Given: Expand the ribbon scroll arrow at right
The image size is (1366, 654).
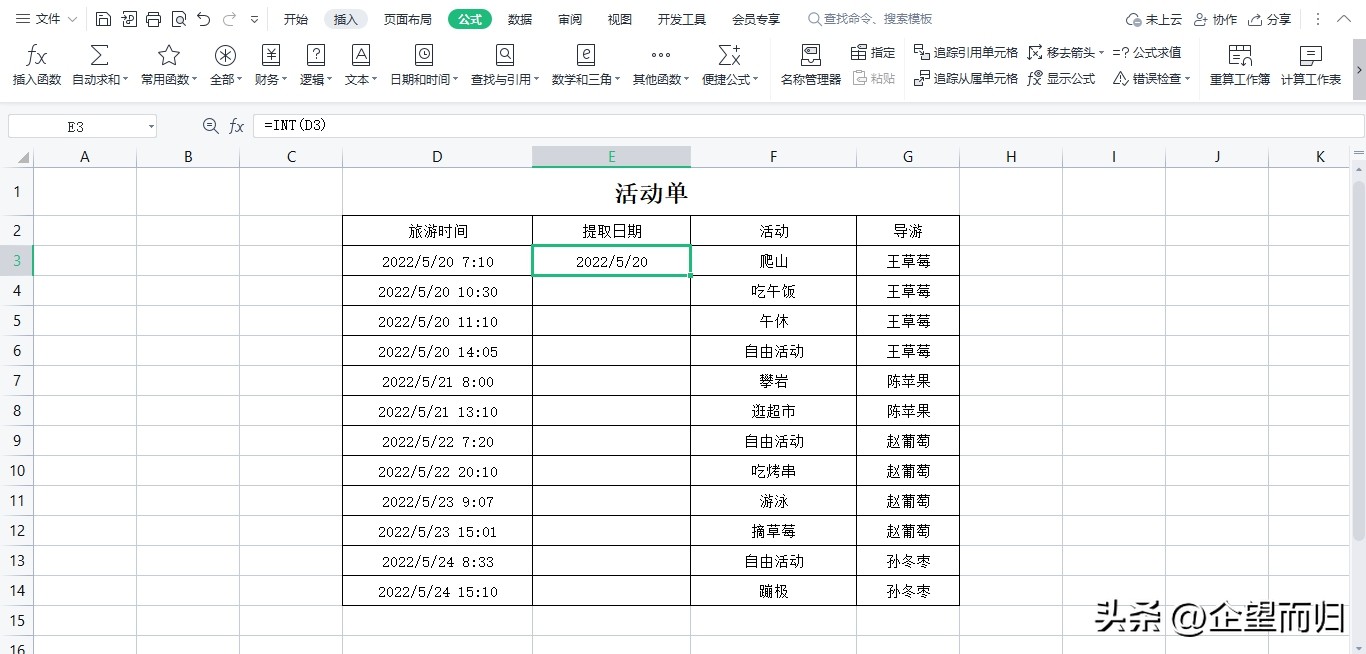Looking at the screenshot, I should click(1359, 69).
